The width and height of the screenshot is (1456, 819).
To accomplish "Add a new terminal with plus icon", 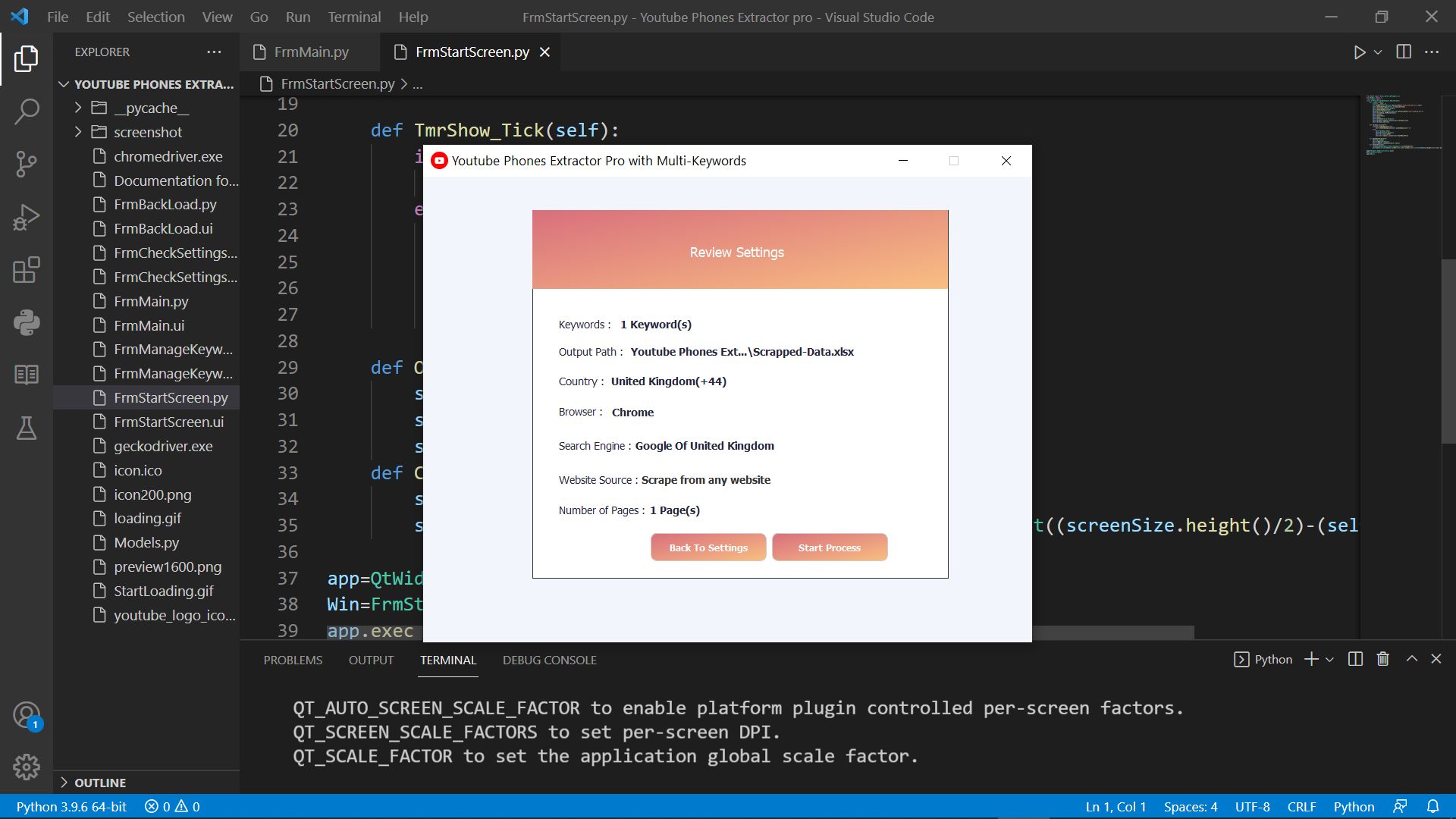I will point(1311,659).
